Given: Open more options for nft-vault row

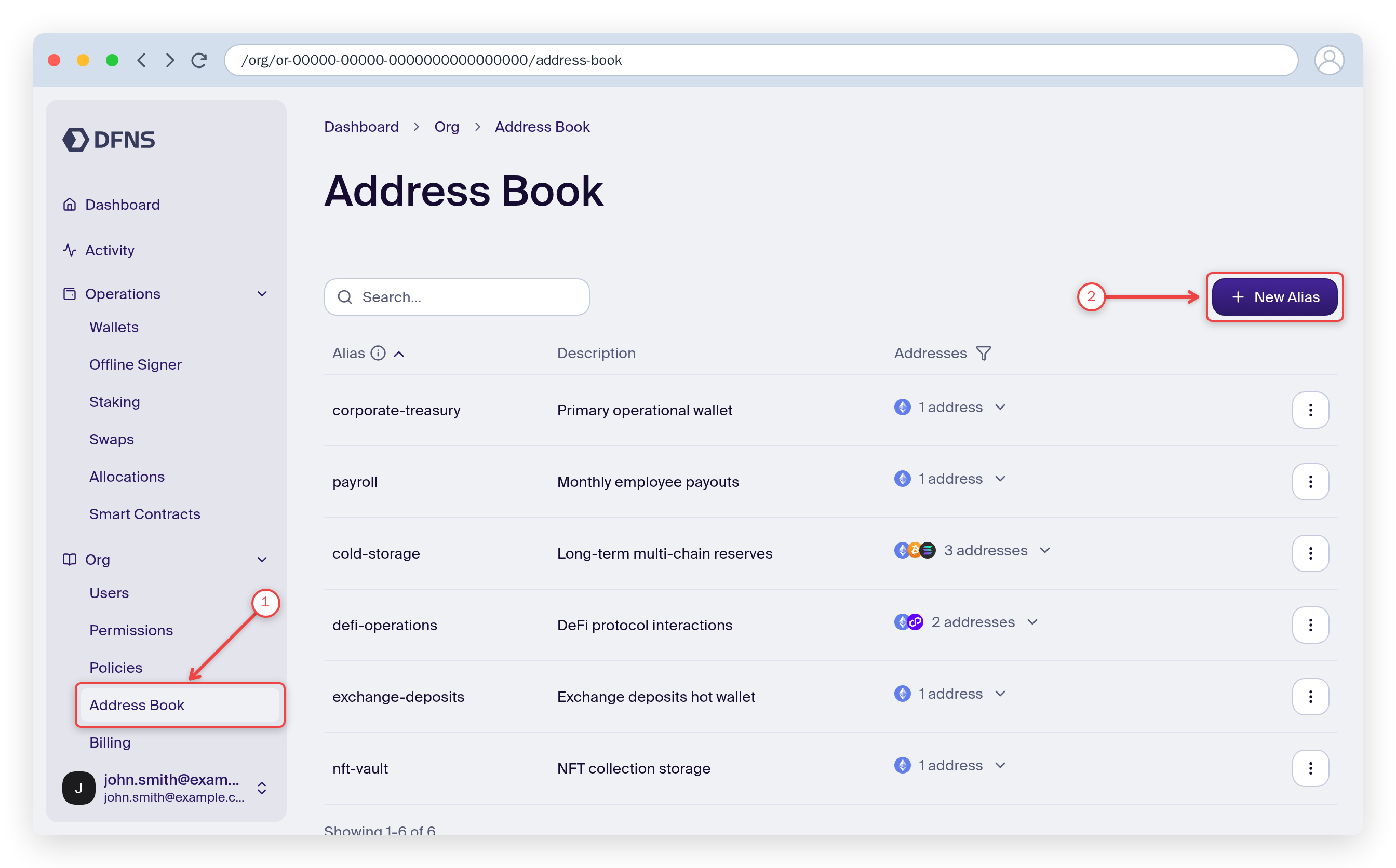Looking at the screenshot, I should coord(1310,768).
